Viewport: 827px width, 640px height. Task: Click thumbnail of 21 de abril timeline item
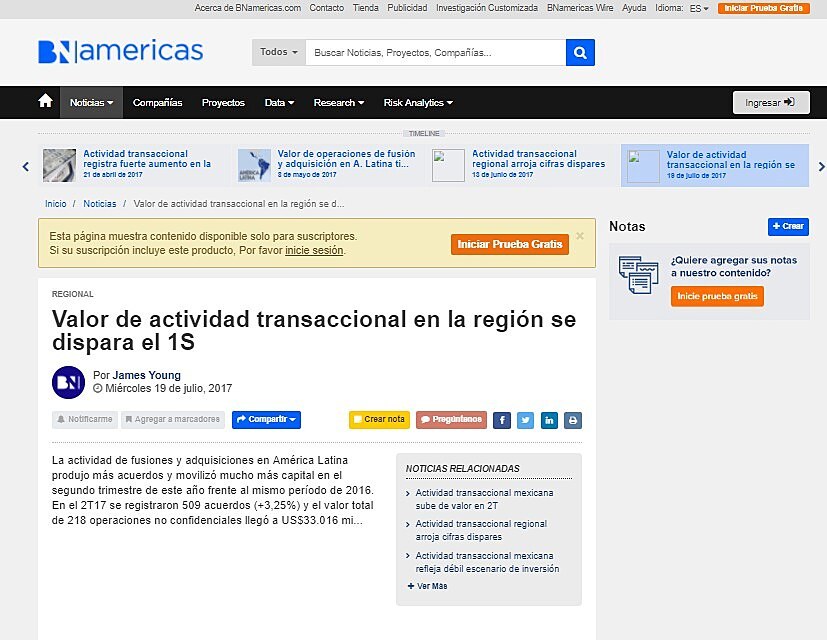59,166
